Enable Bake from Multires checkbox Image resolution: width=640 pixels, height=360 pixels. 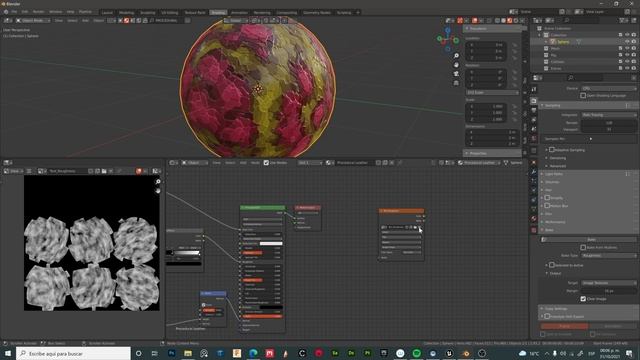583,247
